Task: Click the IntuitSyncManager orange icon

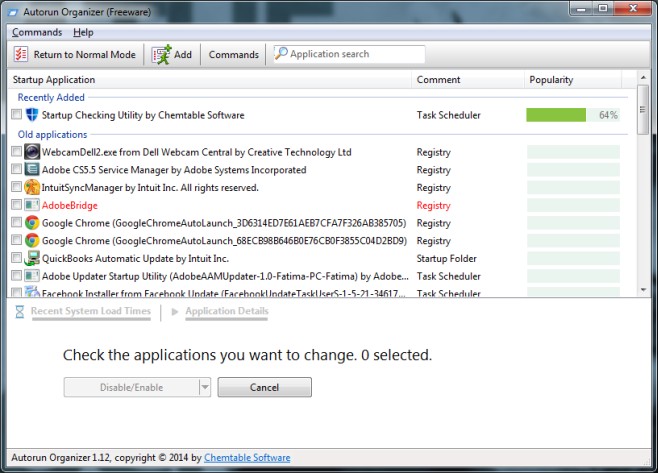Action: 32,187
